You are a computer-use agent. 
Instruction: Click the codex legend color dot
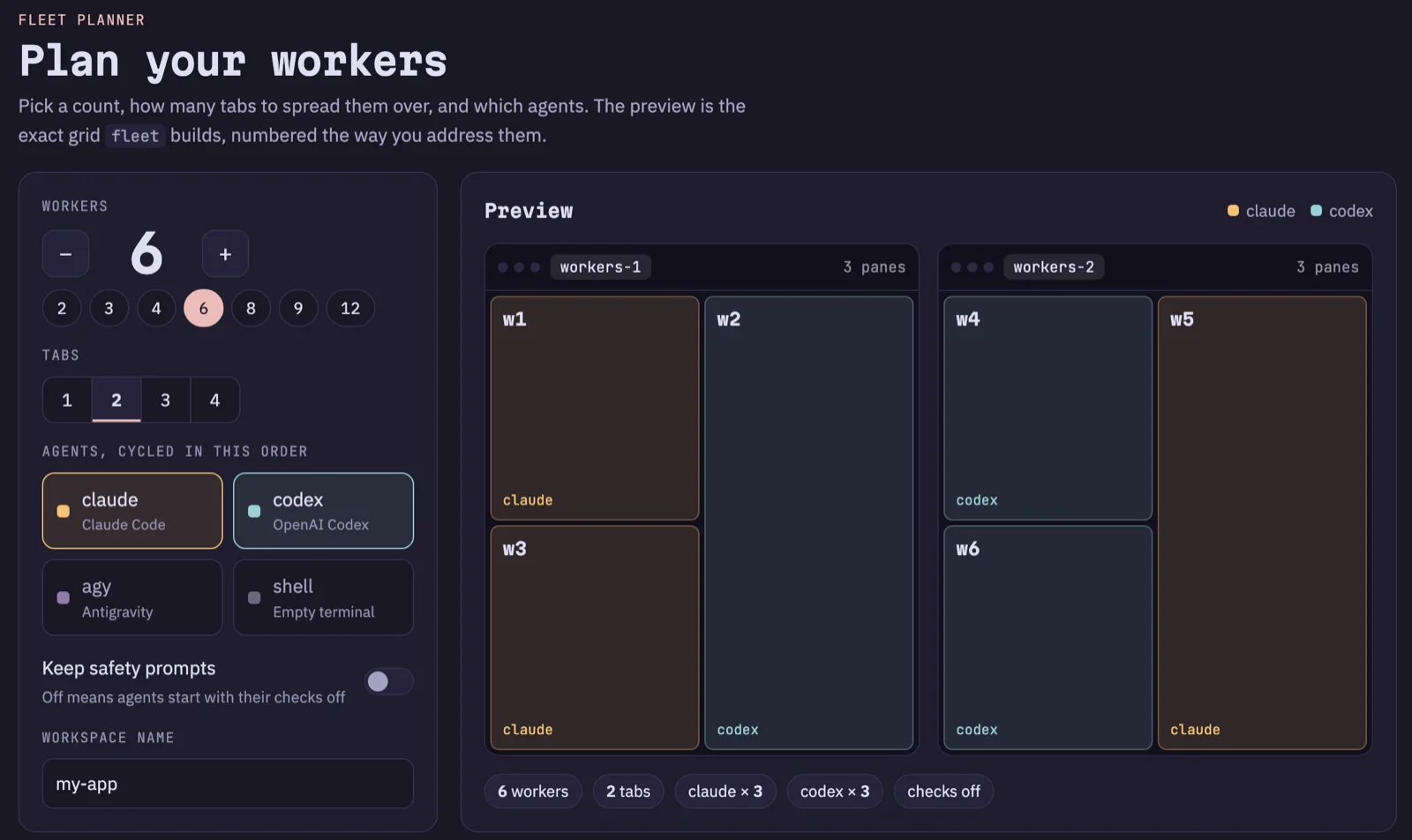[1316, 211]
